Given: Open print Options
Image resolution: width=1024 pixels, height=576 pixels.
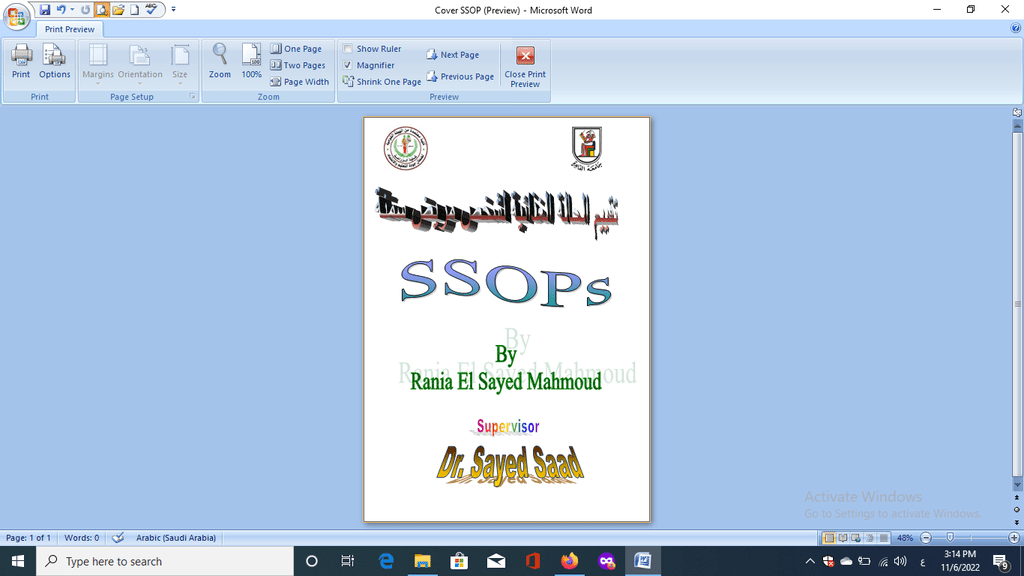Looking at the screenshot, I should [x=54, y=62].
